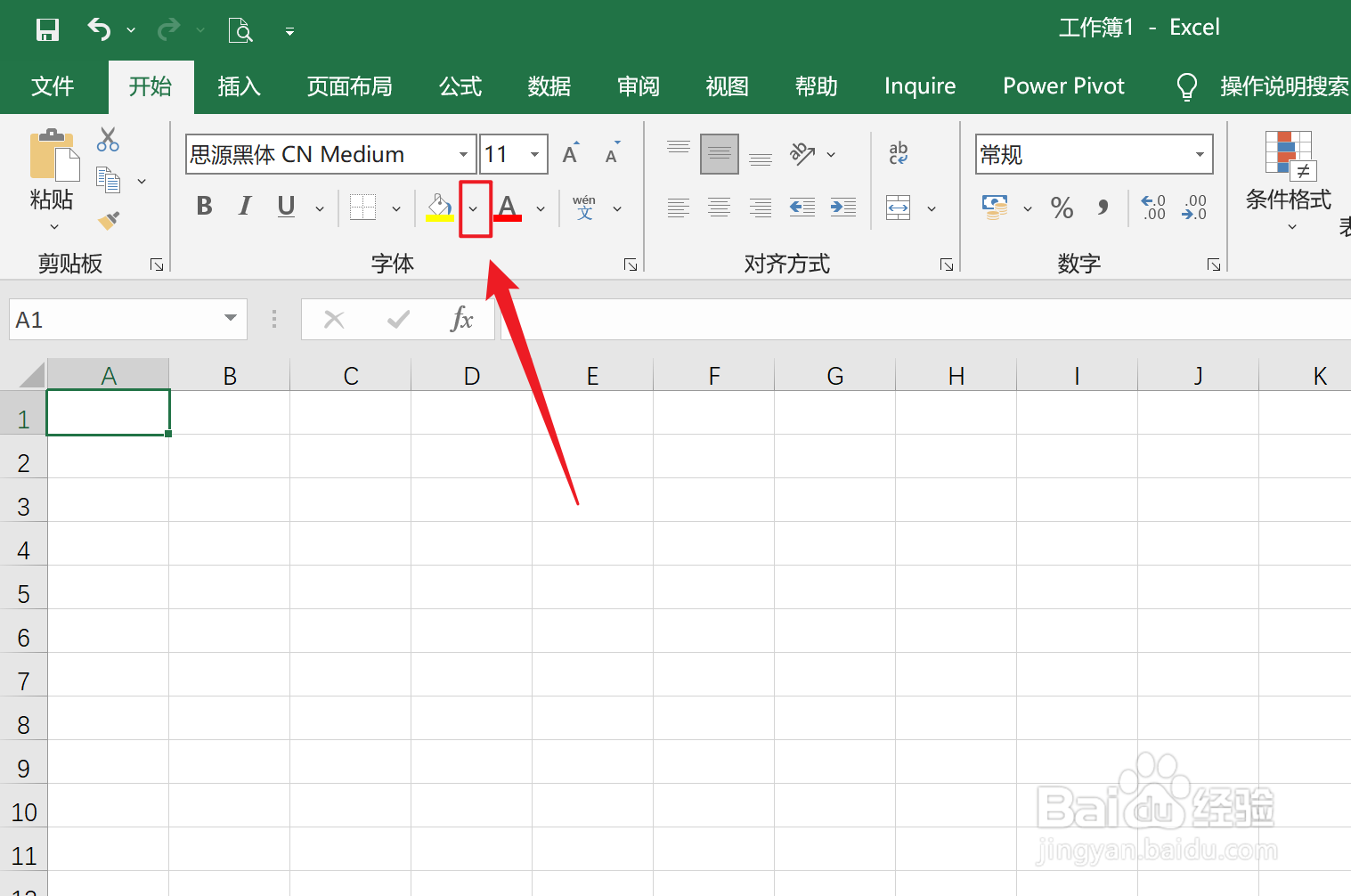Save the workbook via Quick Access toolbar
The height and width of the screenshot is (896, 1351).
point(47,29)
